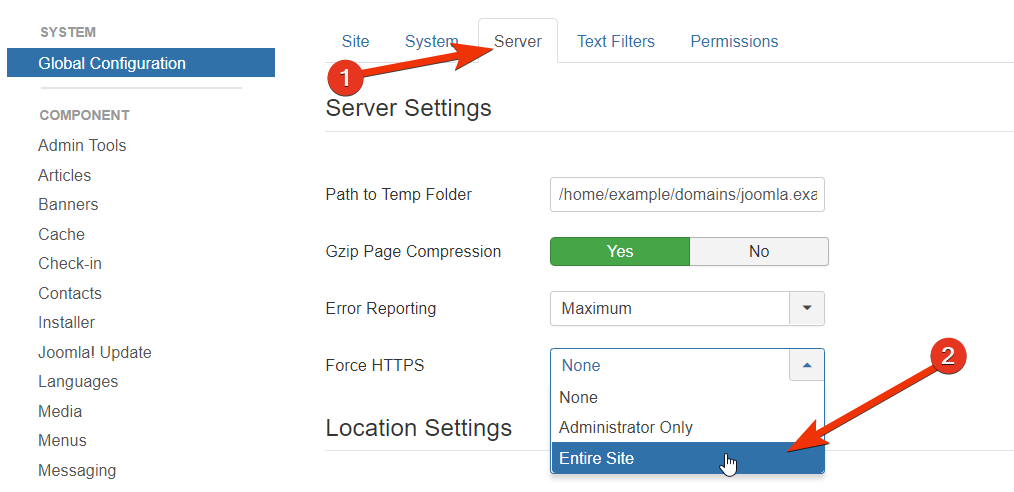Select Global Configuration in the sidebar

pyautogui.click(x=141, y=63)
